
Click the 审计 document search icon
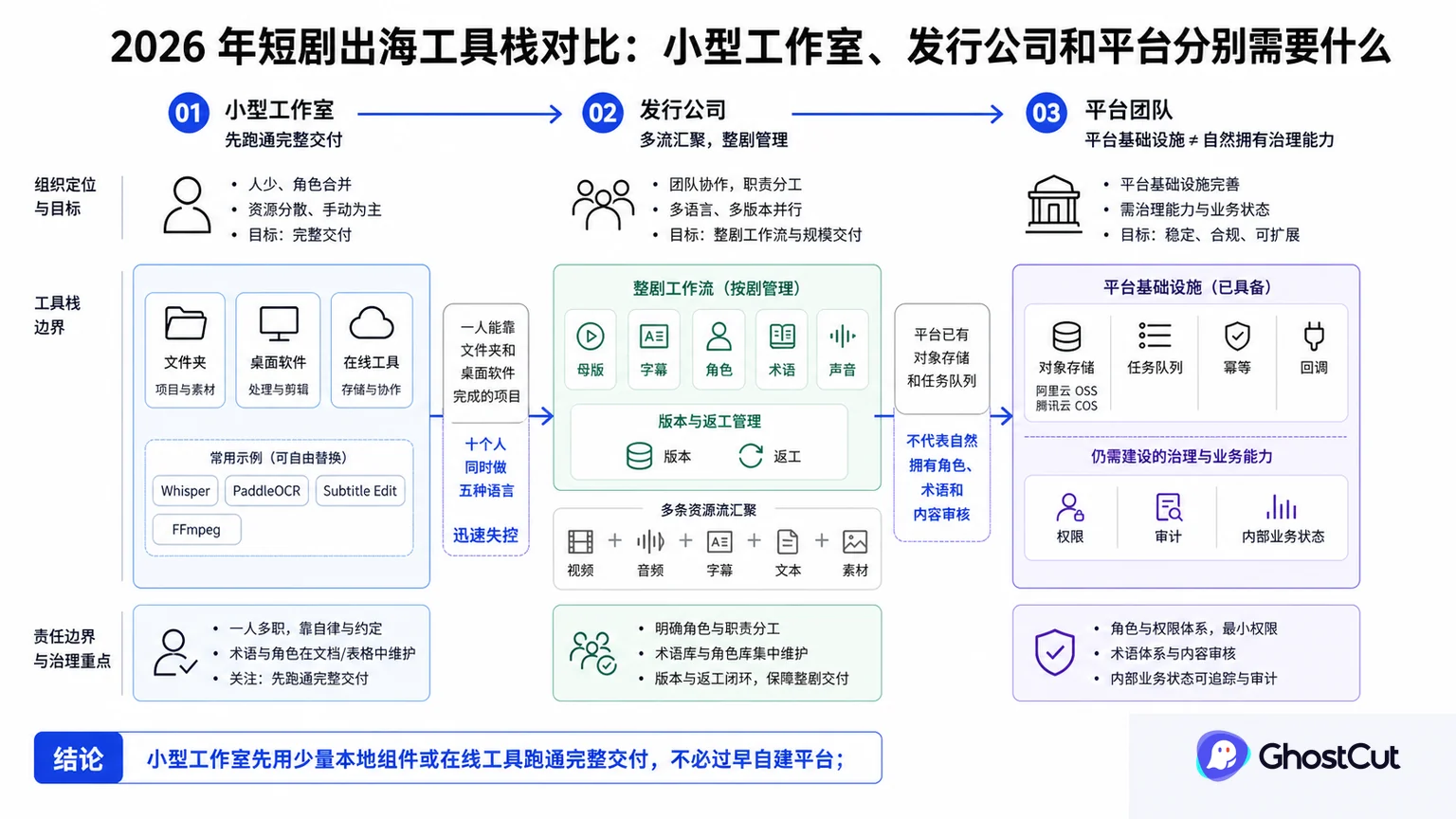[x=1169, y=507]
